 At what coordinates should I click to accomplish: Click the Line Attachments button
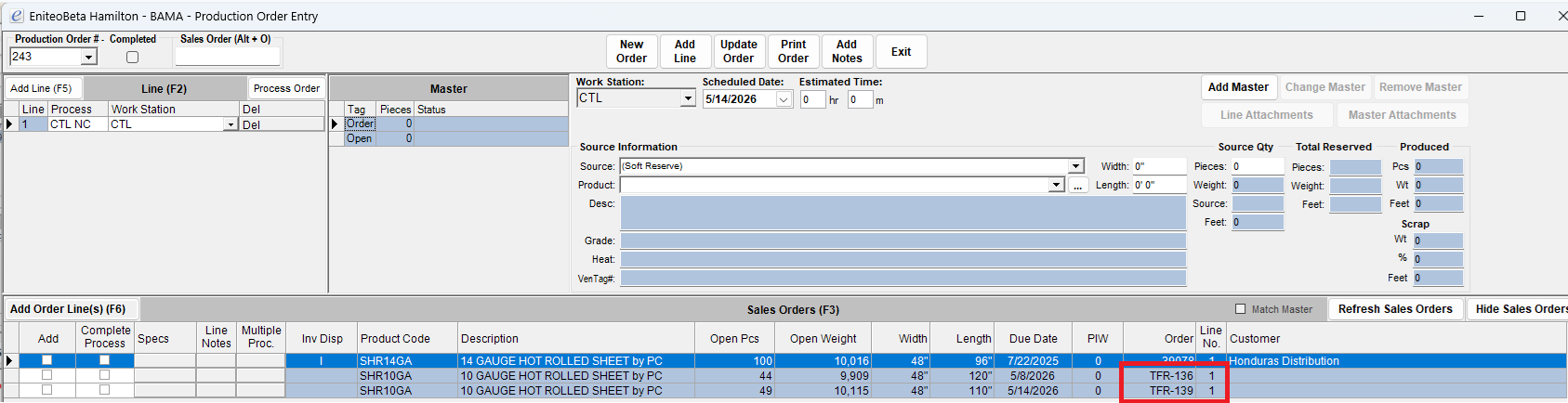click(1267, 115)
